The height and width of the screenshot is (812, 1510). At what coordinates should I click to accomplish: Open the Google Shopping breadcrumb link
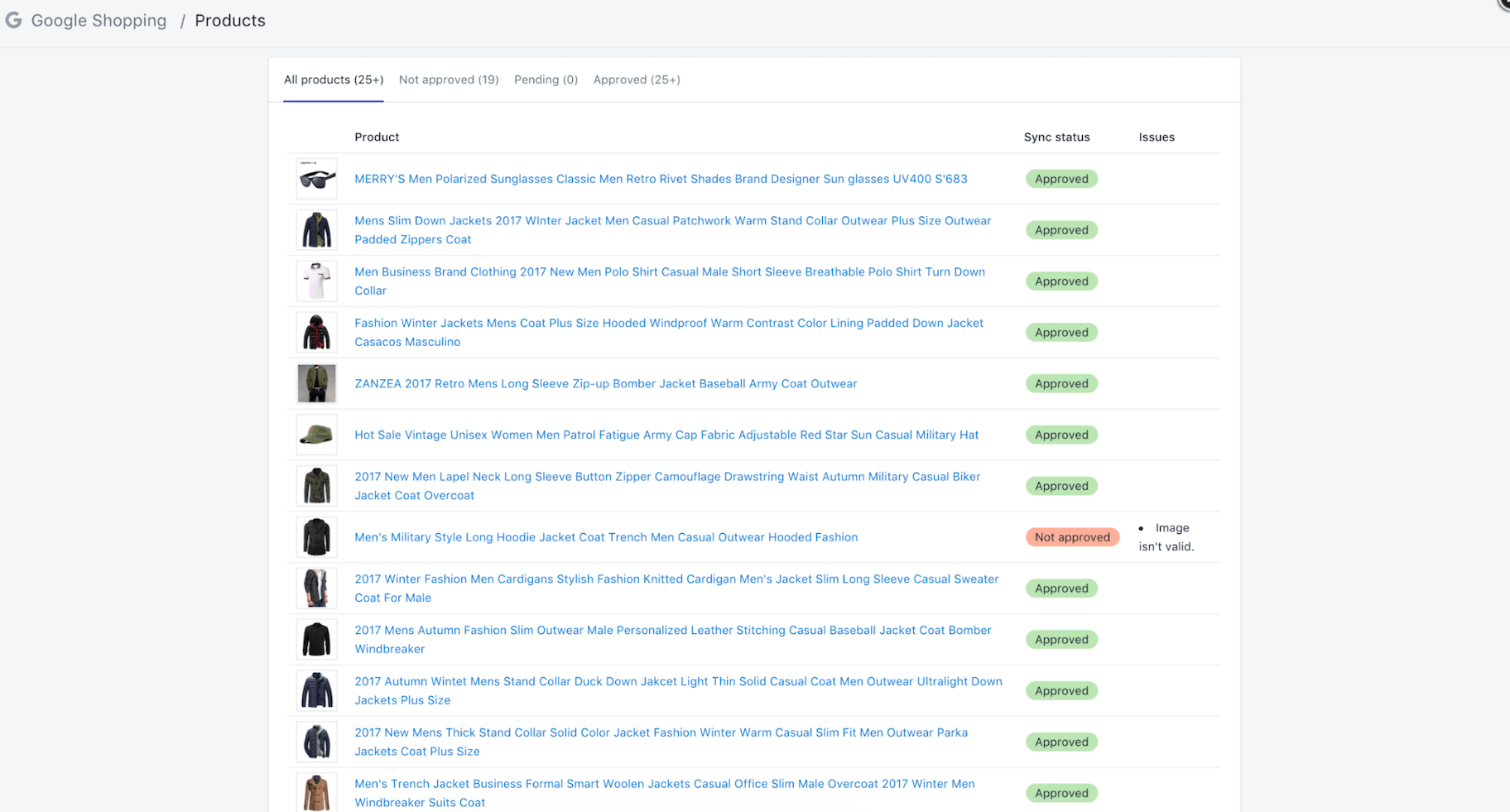[x=99, y=21]
